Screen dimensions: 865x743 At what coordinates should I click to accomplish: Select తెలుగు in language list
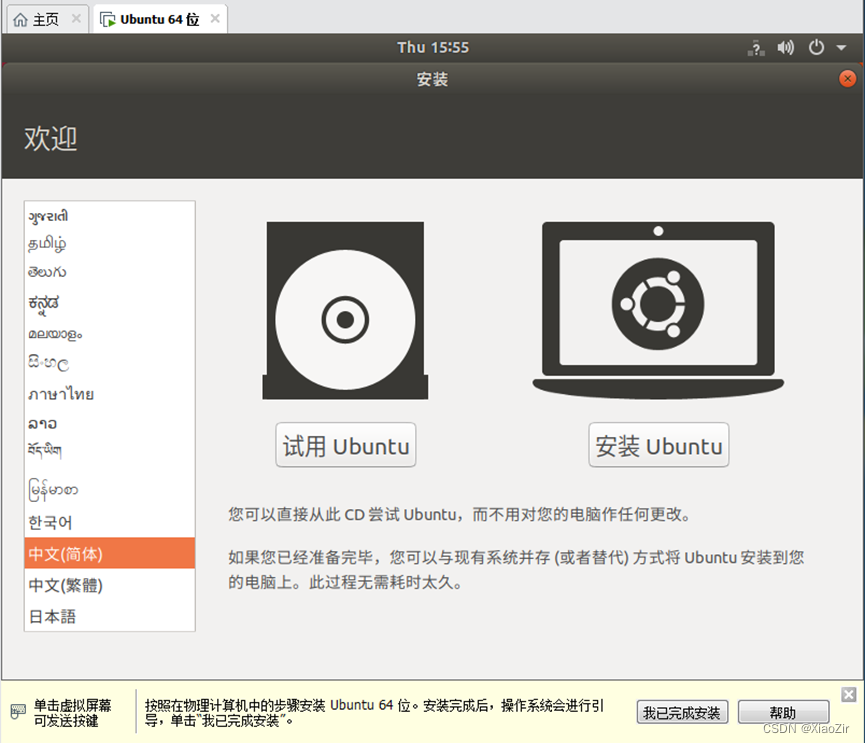[110, 272]
